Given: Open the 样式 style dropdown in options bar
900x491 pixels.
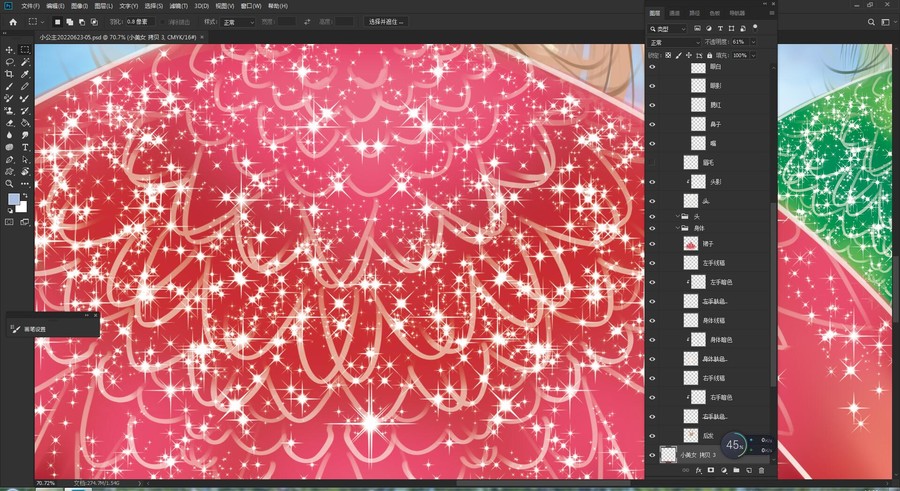Looking at the screenshot, I should tap(237, 22).
